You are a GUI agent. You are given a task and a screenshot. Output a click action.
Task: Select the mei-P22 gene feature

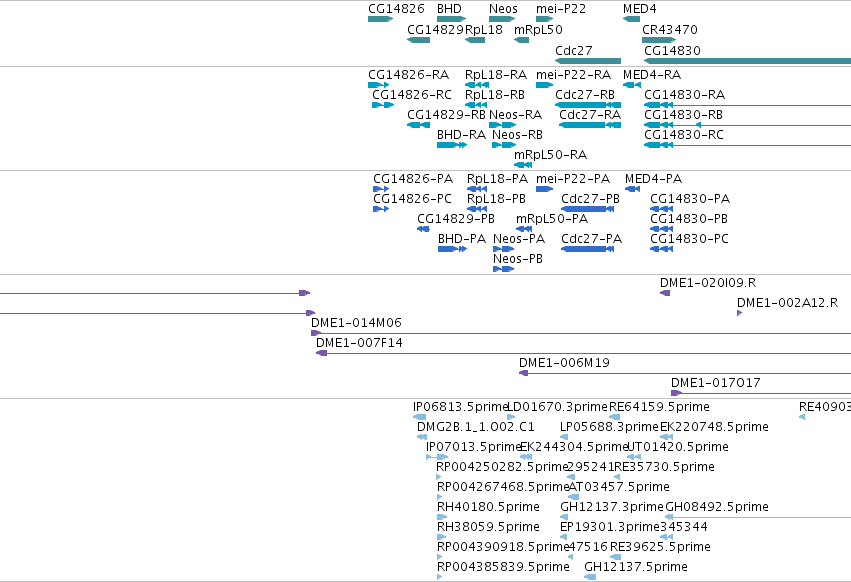click(x=544, y=19)
